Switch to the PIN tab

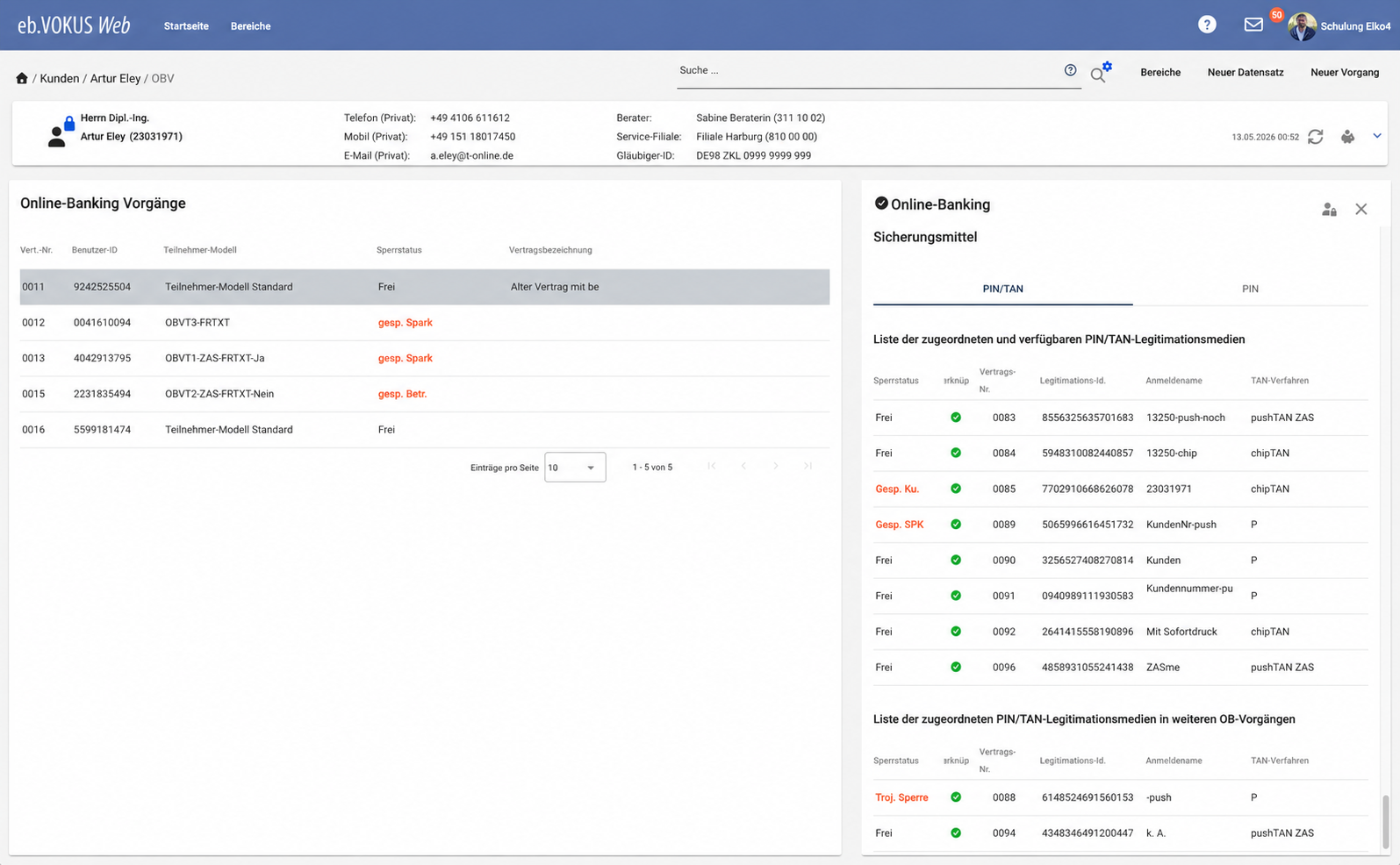1250,289
